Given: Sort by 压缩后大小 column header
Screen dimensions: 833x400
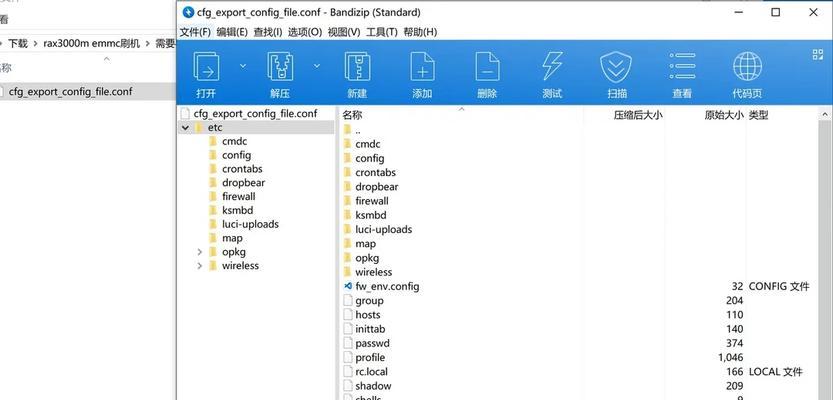Looking at the screenshot, I should [638, 115].
